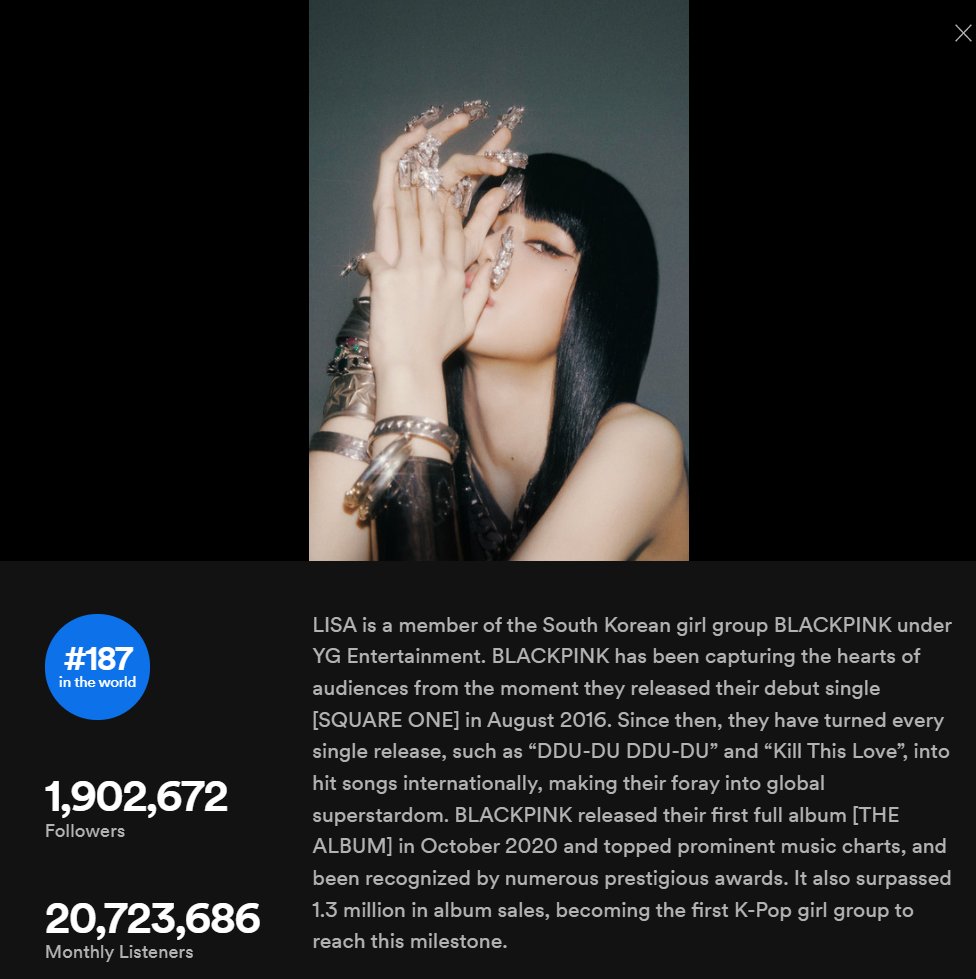Click "1.3 million in album sales" text
976x979 pixels.
click(x=430, y=910)
